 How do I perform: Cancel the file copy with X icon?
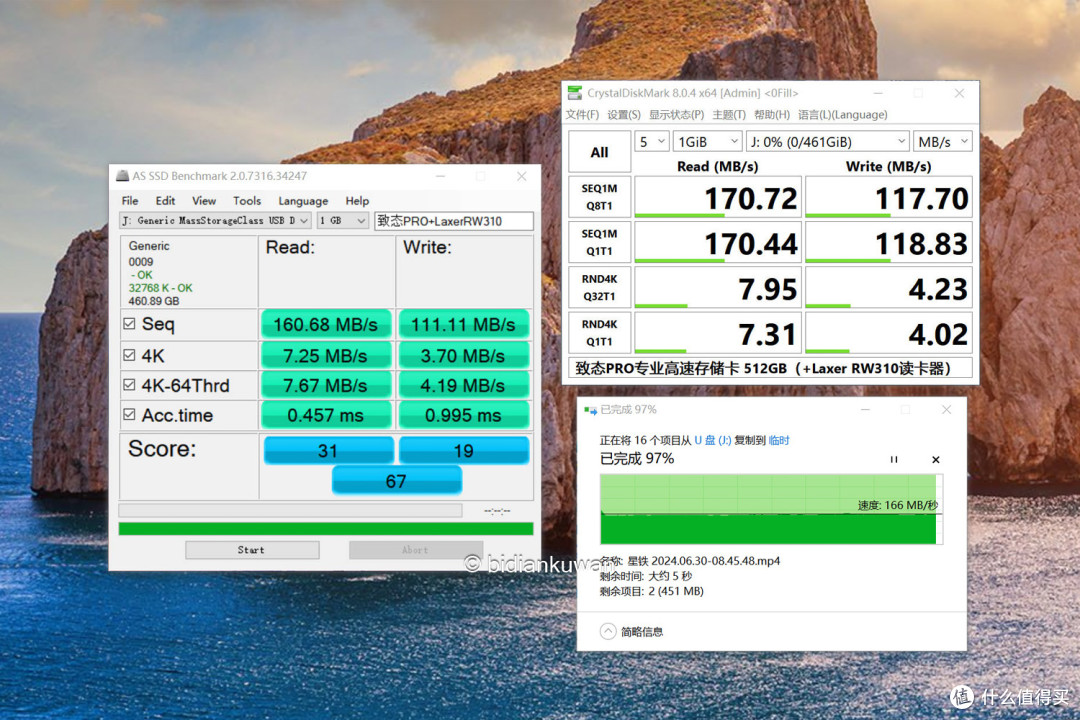[935, 460]
